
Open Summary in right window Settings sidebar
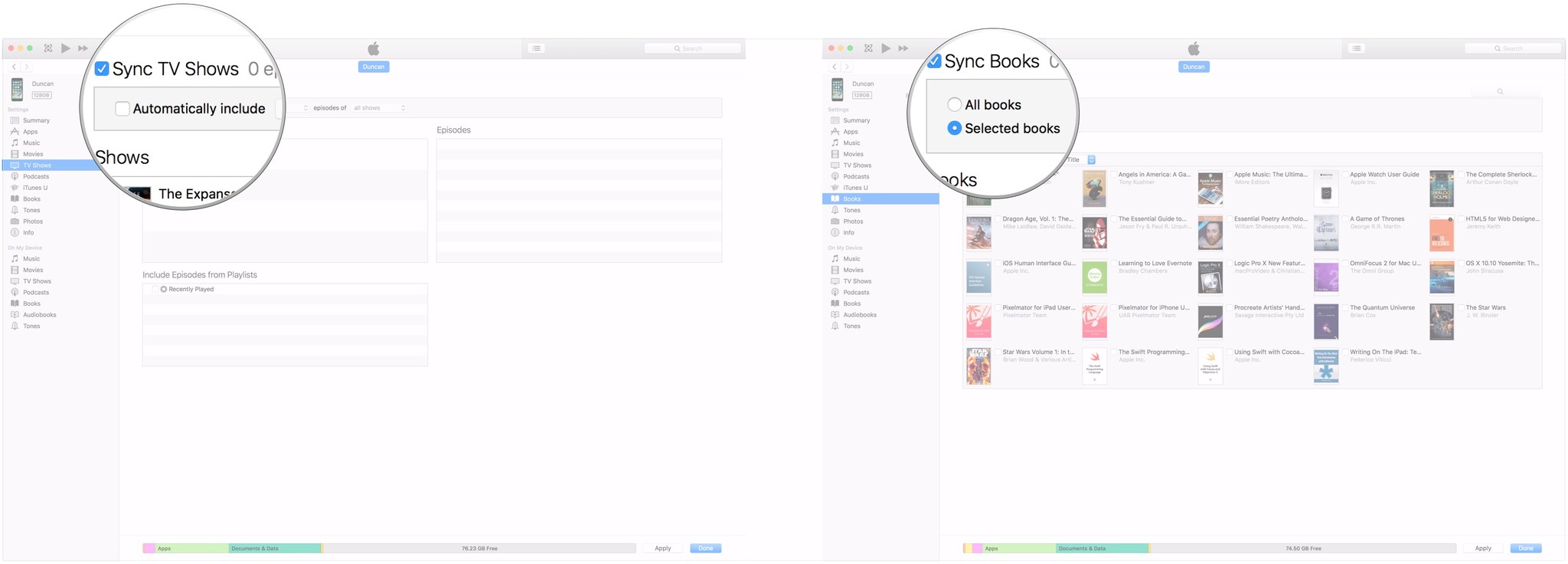click(857, 120)
